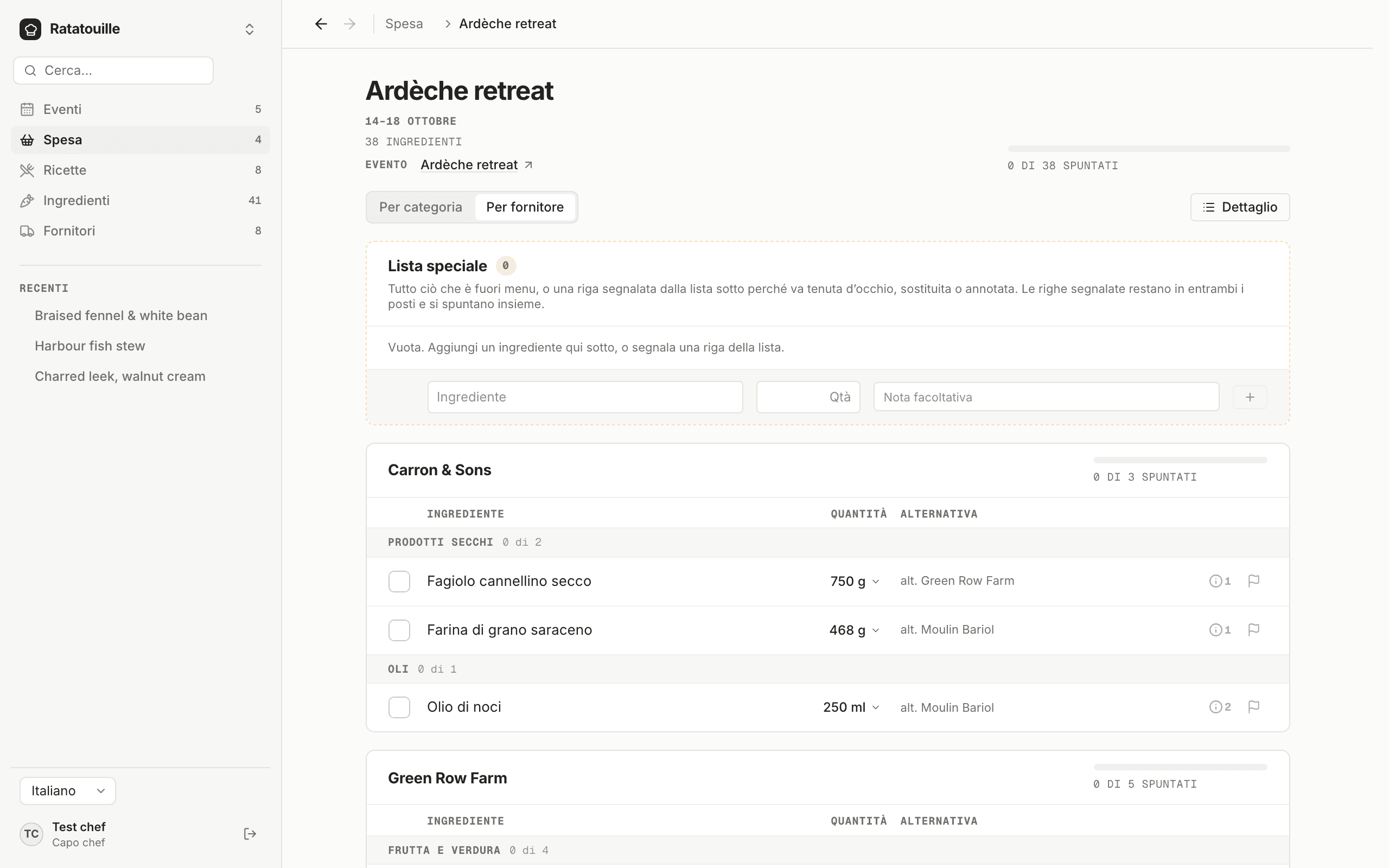Switch to the Per fornitore tab

point(525,207)
